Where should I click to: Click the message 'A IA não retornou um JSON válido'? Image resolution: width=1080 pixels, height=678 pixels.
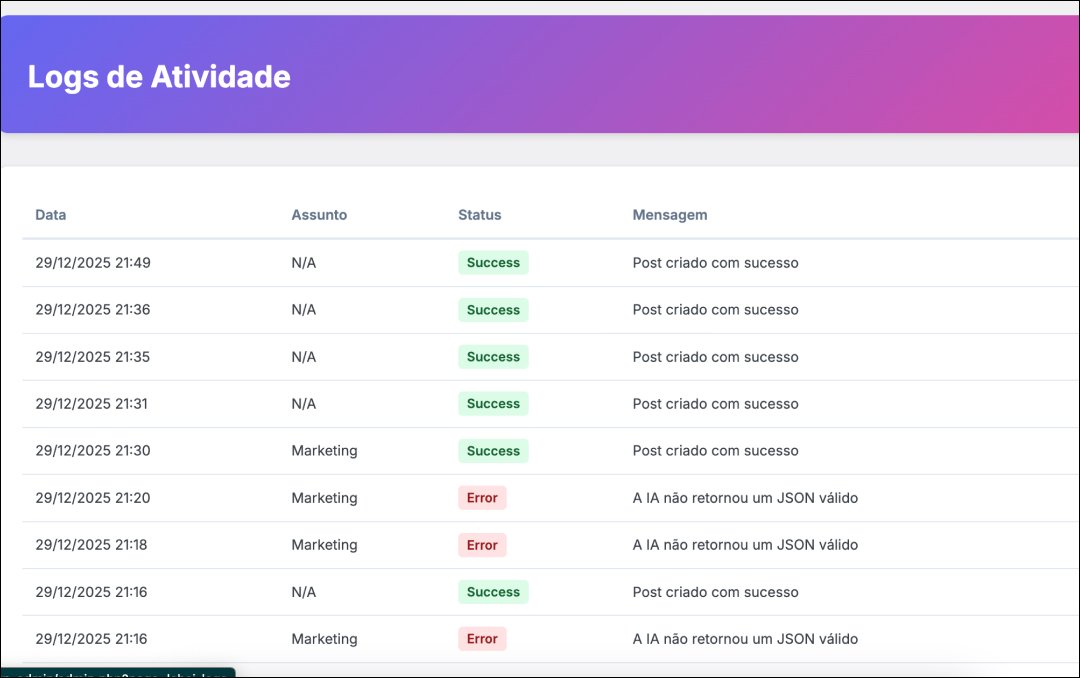744,497
